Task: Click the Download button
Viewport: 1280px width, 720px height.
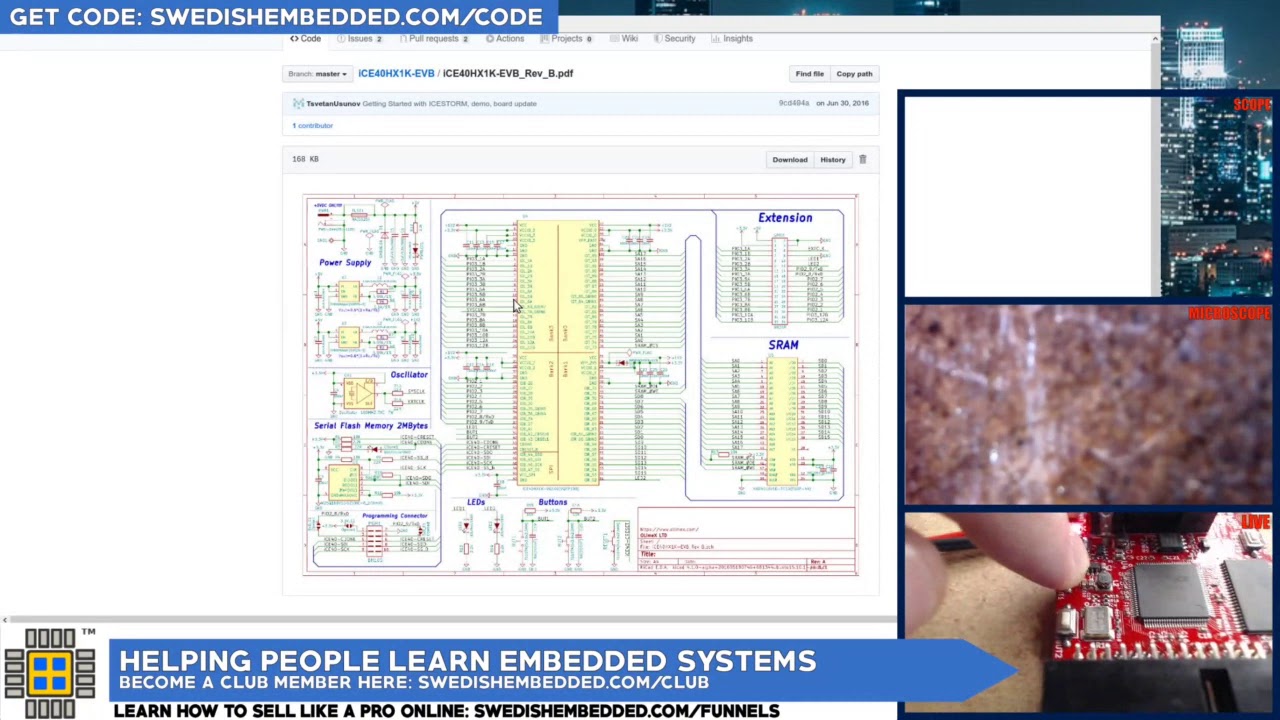Action: (790, 160)
